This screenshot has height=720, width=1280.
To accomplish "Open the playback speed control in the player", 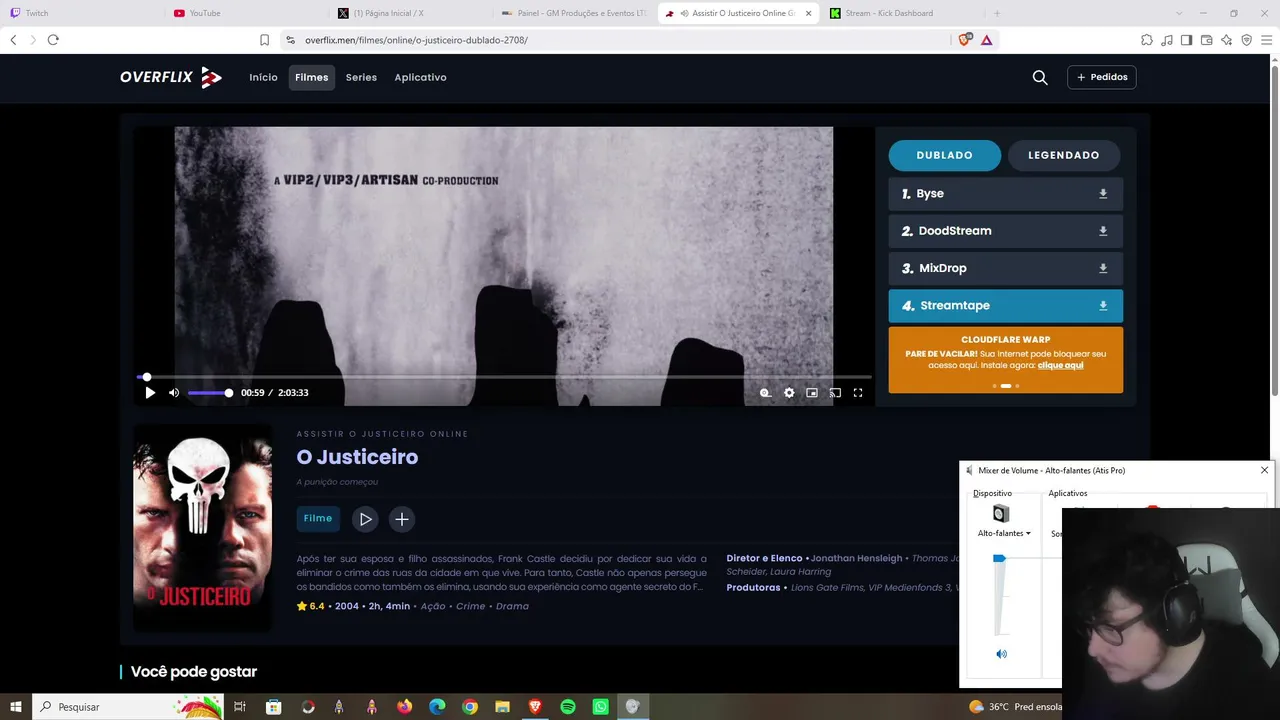I will pyautogui.click(x=765, y=393).
